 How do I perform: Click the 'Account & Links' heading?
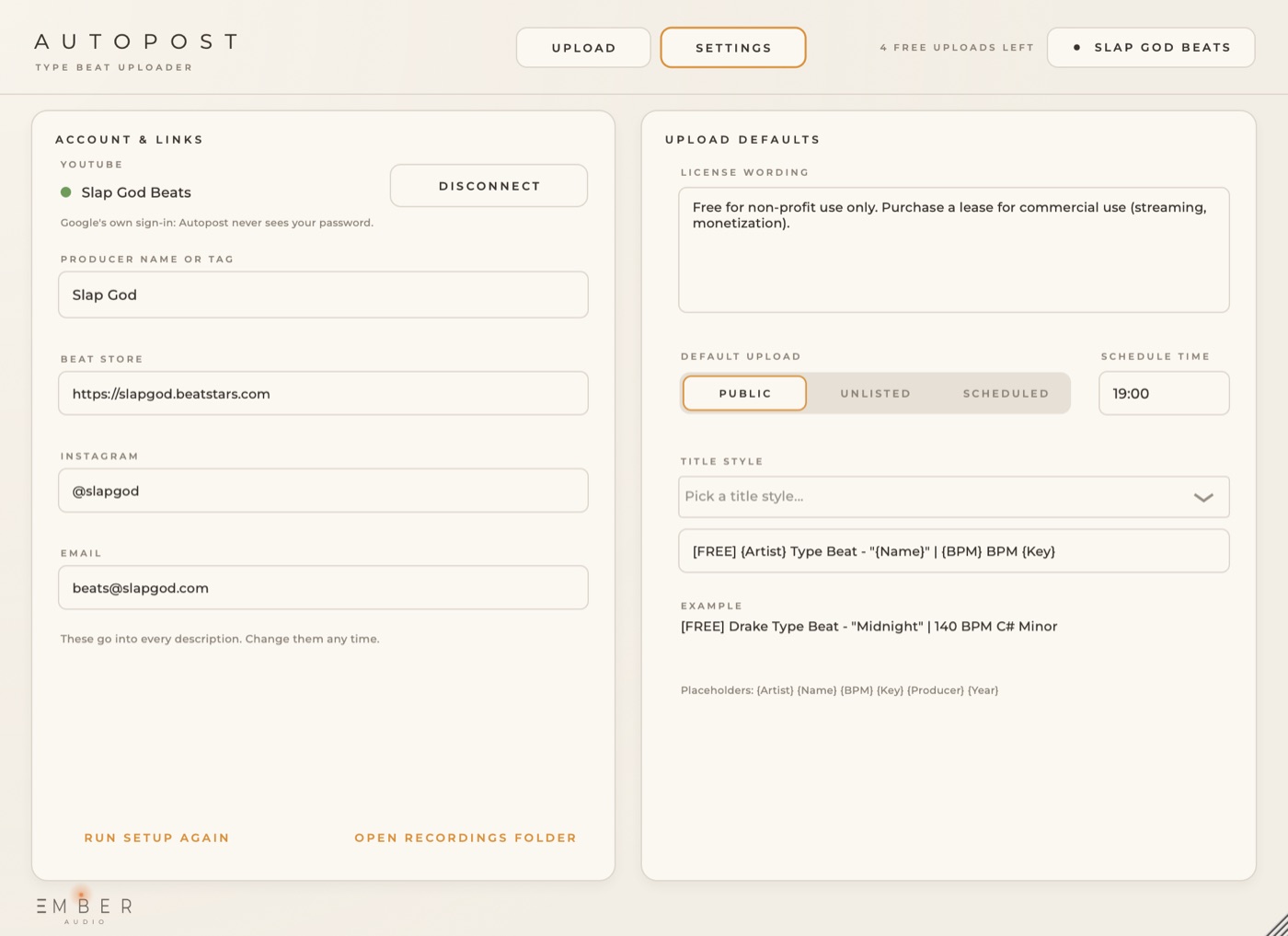(129, 140)
